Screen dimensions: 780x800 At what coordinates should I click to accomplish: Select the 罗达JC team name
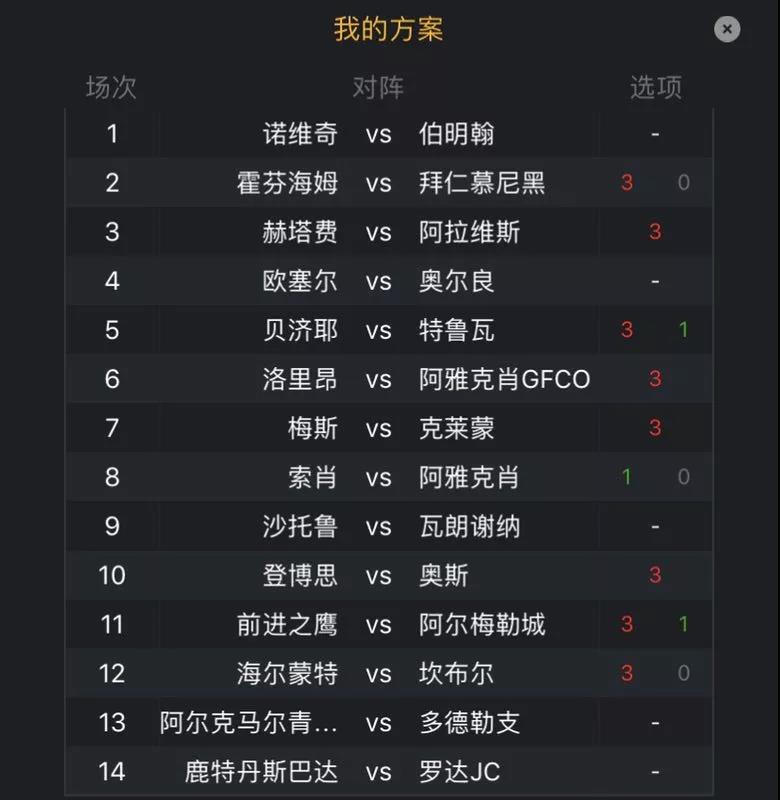pyautogui.click(x=460, y=772)
